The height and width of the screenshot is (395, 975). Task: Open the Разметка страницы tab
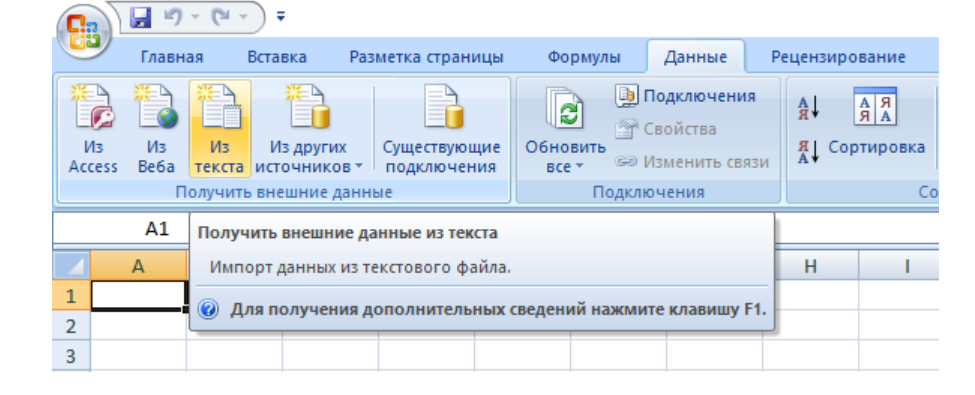pyautogui.click(x=426, y=57)
